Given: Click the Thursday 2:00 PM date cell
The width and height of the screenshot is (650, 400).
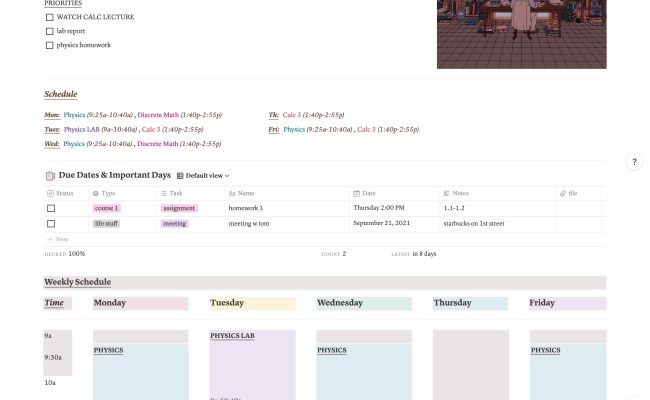Looking at the screenshot, I should tap(394, 208).
